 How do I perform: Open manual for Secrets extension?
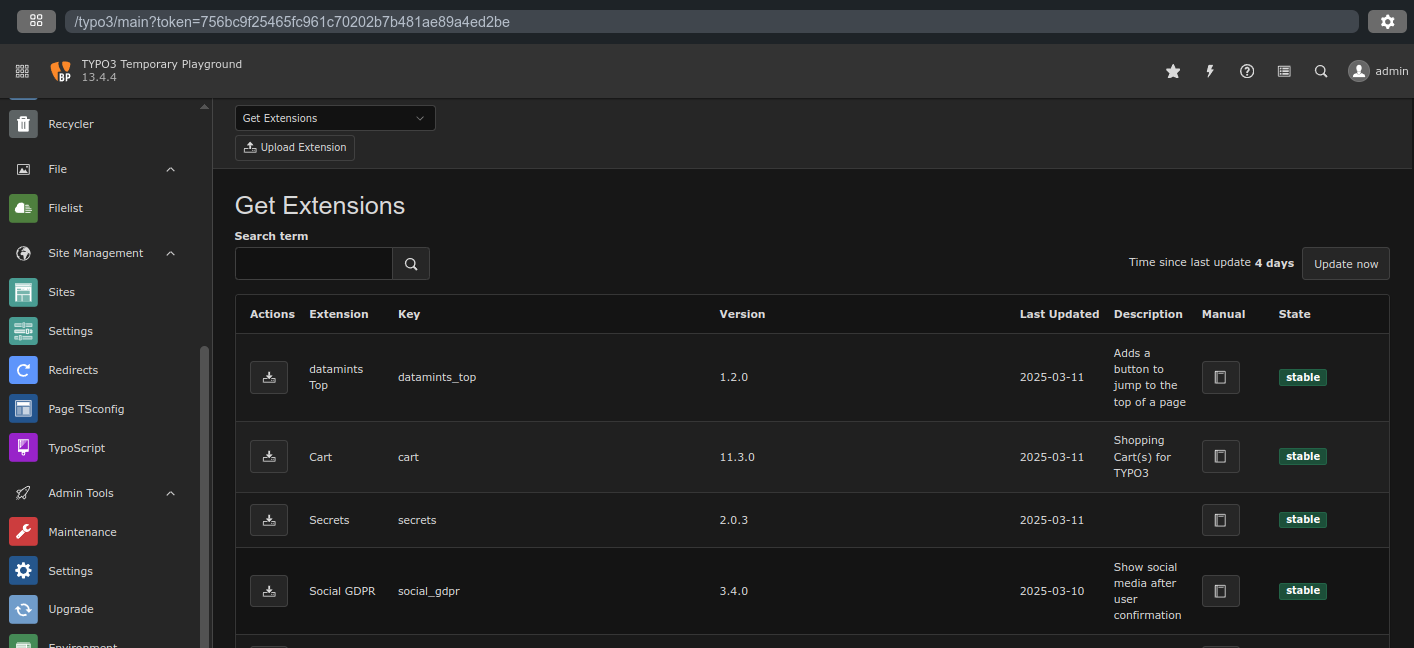1220,520
